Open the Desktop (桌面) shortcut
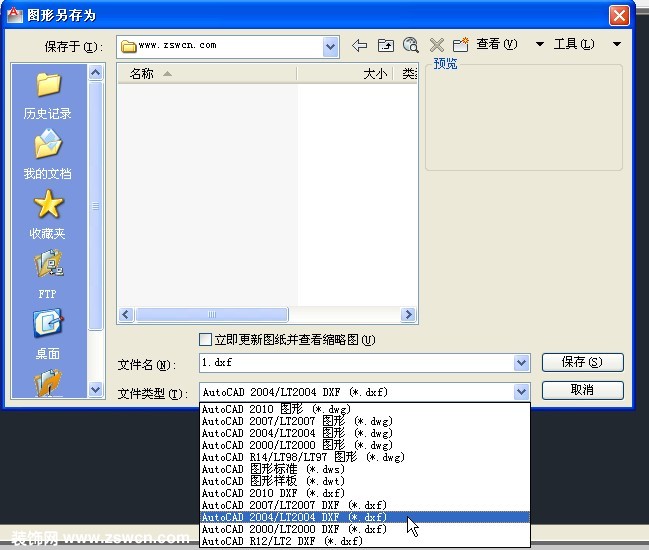The image size is (649, 550). pos(48,334)
